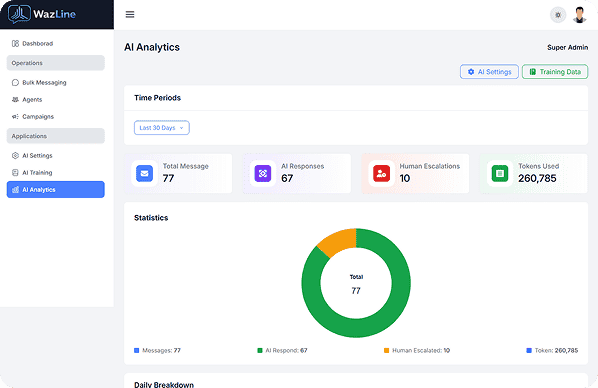The height and width of the screenshot is (388, 598).
Task: Click the Tokens Used green icon
Action: click(x=500, y=174)
